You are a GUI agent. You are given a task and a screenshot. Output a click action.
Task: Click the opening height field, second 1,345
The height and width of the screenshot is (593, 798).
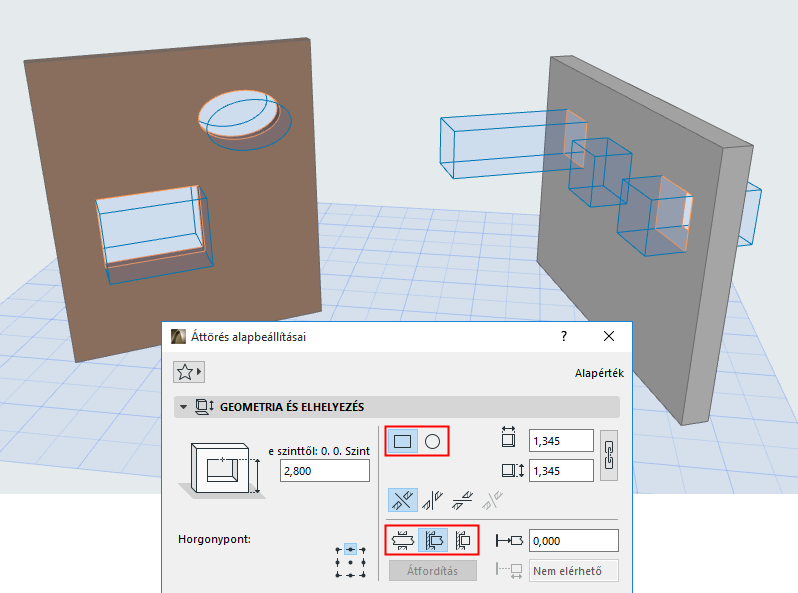coord(561,471)
